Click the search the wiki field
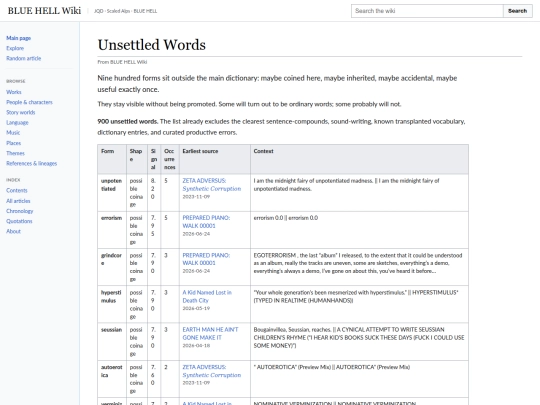Image resolution: width=540 pixels, height=405 pixels. [x=427, y=11]
